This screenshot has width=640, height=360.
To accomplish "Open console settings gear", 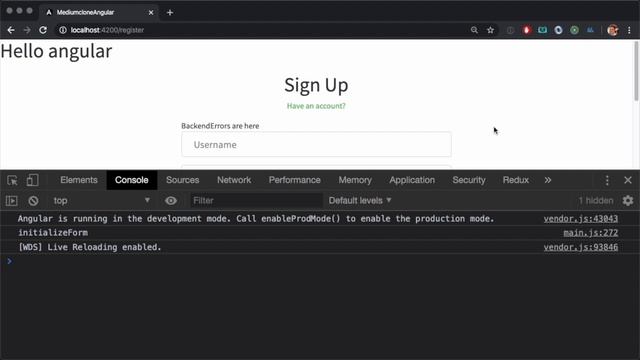I will pos(628,200).
